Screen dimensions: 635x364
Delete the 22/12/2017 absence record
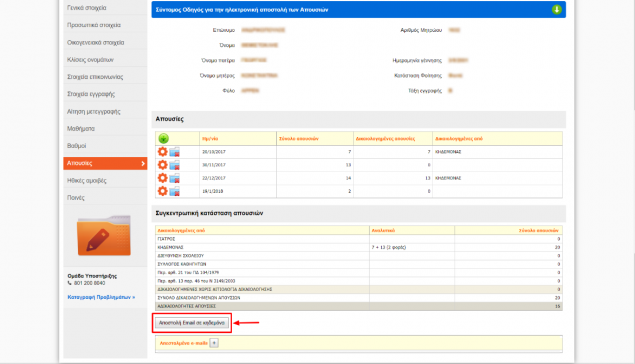175,179
